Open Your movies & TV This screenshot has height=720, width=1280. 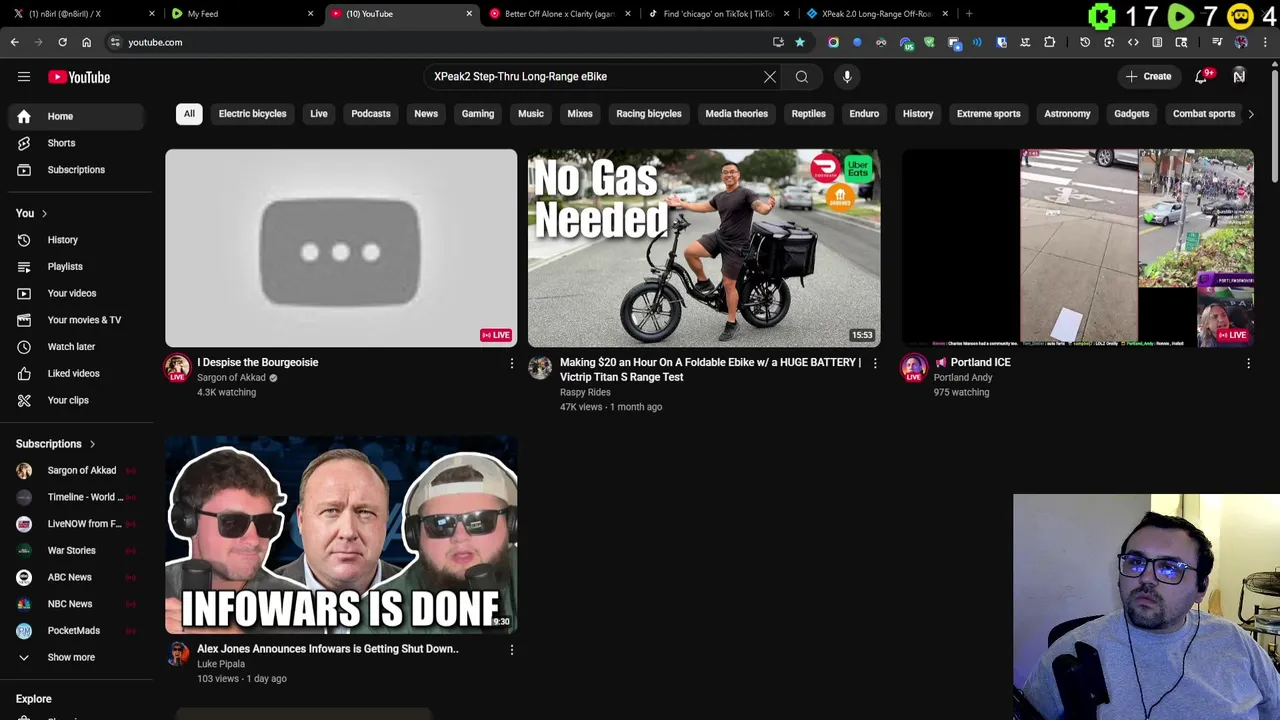[78, 320]
